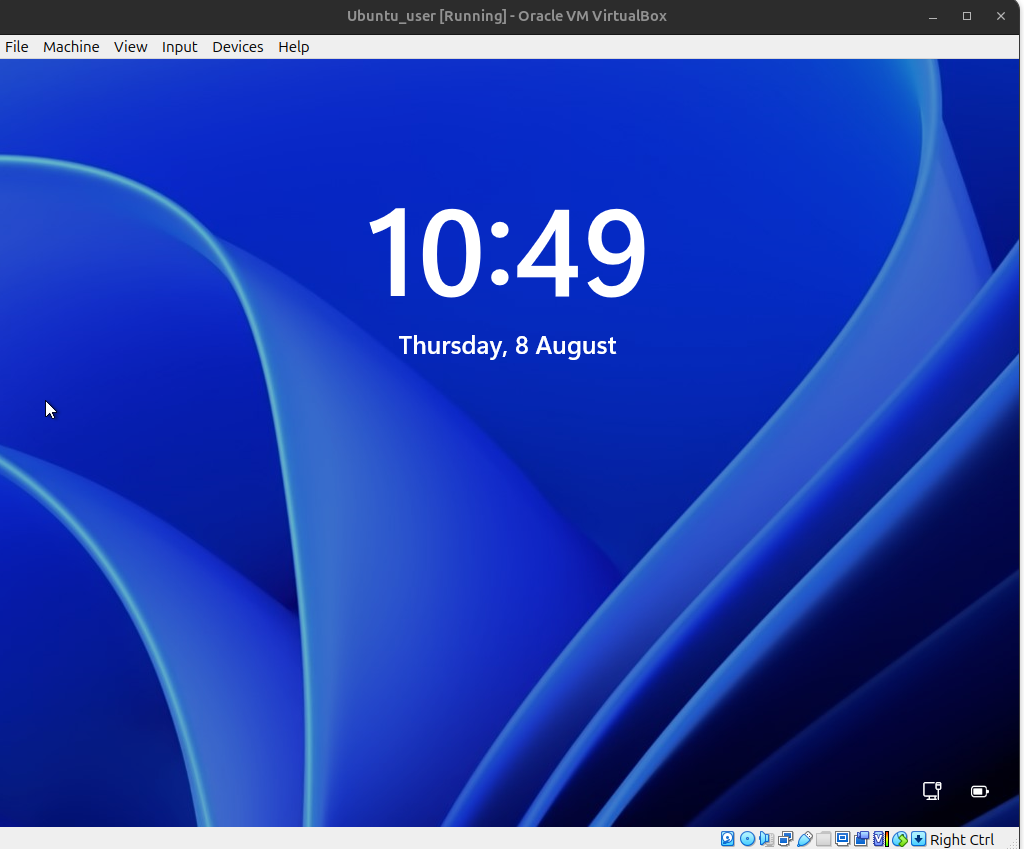Minimize the VirtualBox window
Viewport: 1024px width, 849px height.
[x=933, y=16]
